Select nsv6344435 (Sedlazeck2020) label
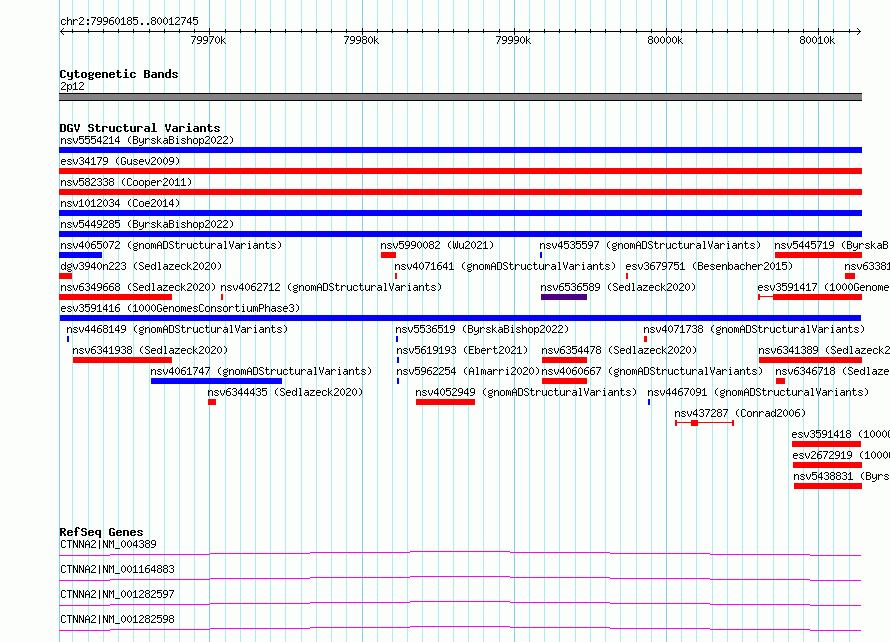This screenshot has width=890, height=642. pos(285,392)
